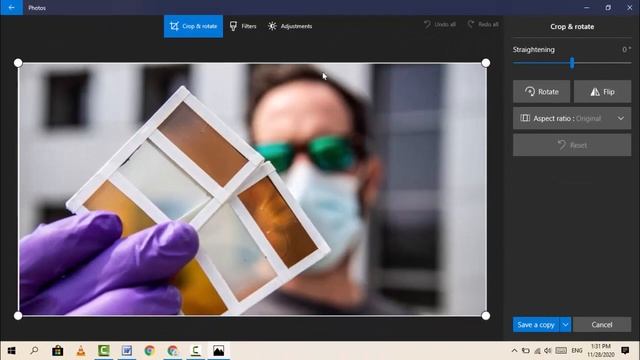
Task: Open the network icon in system tray
Action: coord(537,351)
